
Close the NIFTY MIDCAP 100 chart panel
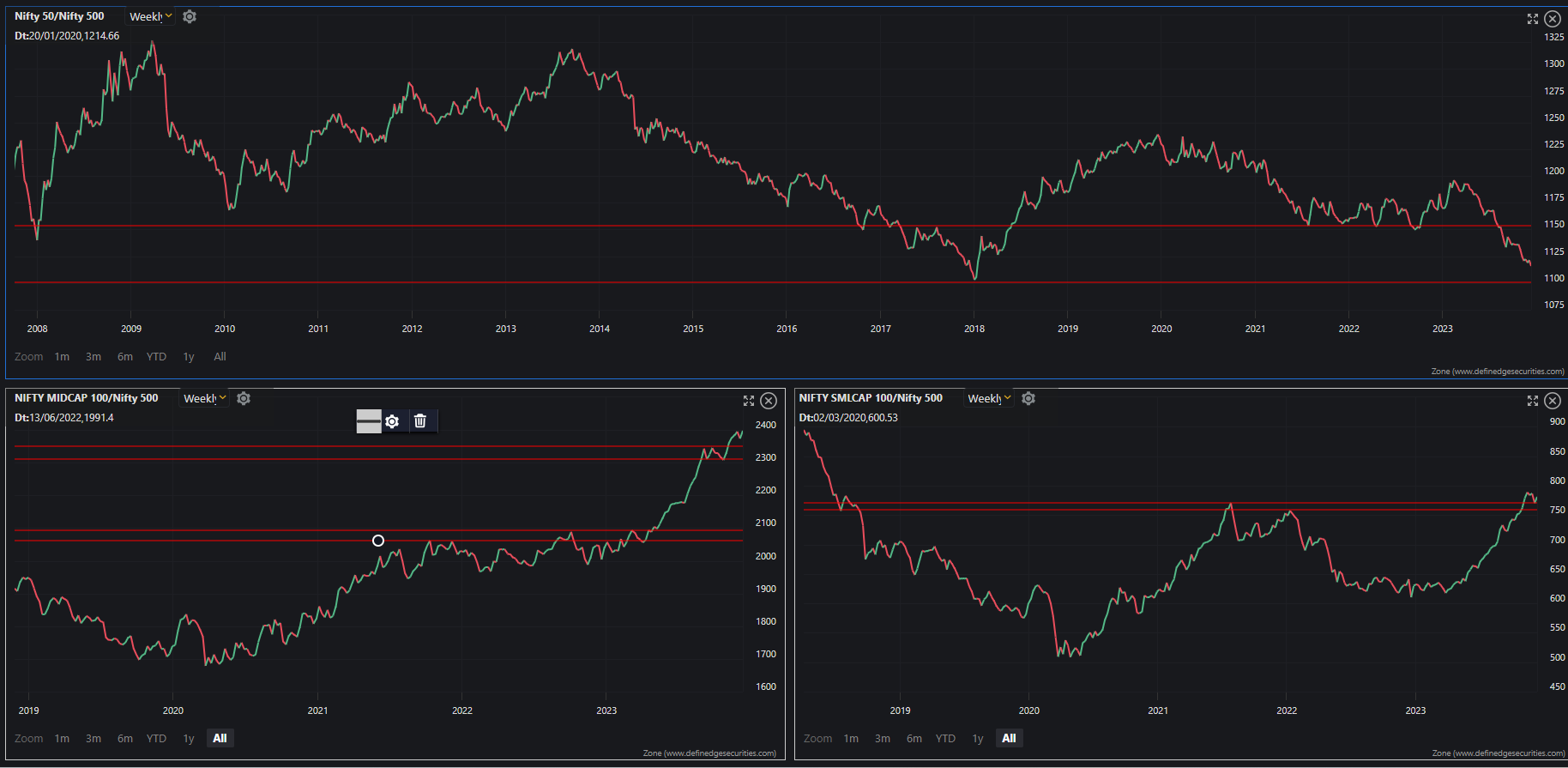[x=769, y=401]
